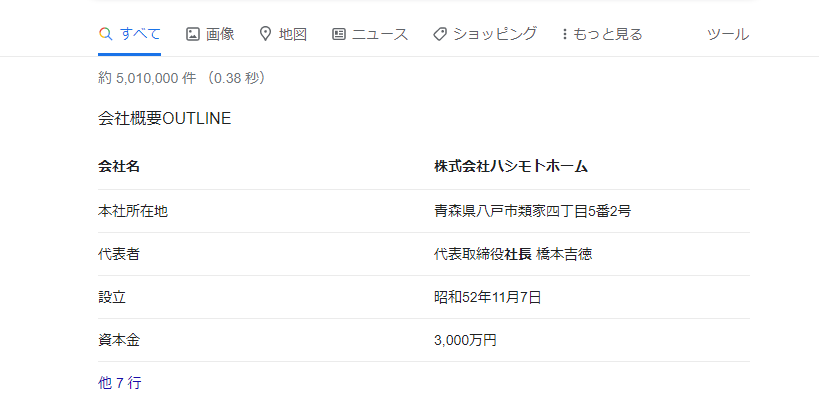This screenshot has height=415, width=819.
Task: Click the image icon for 画像
Action: tap(193, 34)
